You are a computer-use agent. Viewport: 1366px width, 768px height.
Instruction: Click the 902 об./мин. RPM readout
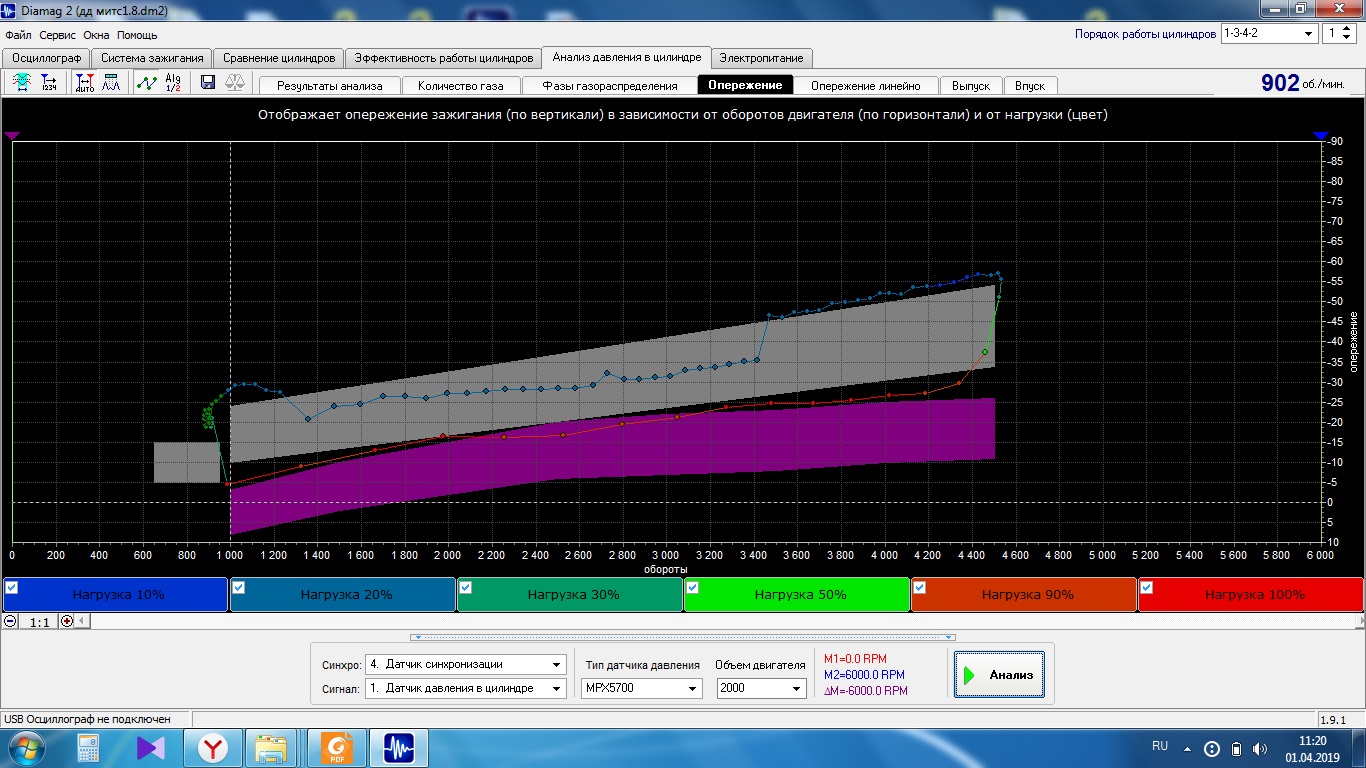(x=1304, y=84)
